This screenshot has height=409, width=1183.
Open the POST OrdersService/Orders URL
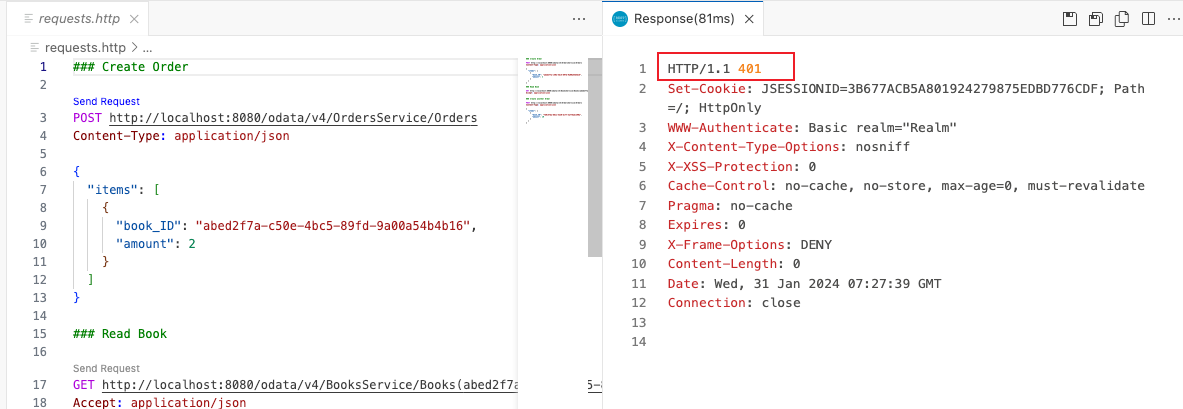pyautogui.click(x=292, y=118)
